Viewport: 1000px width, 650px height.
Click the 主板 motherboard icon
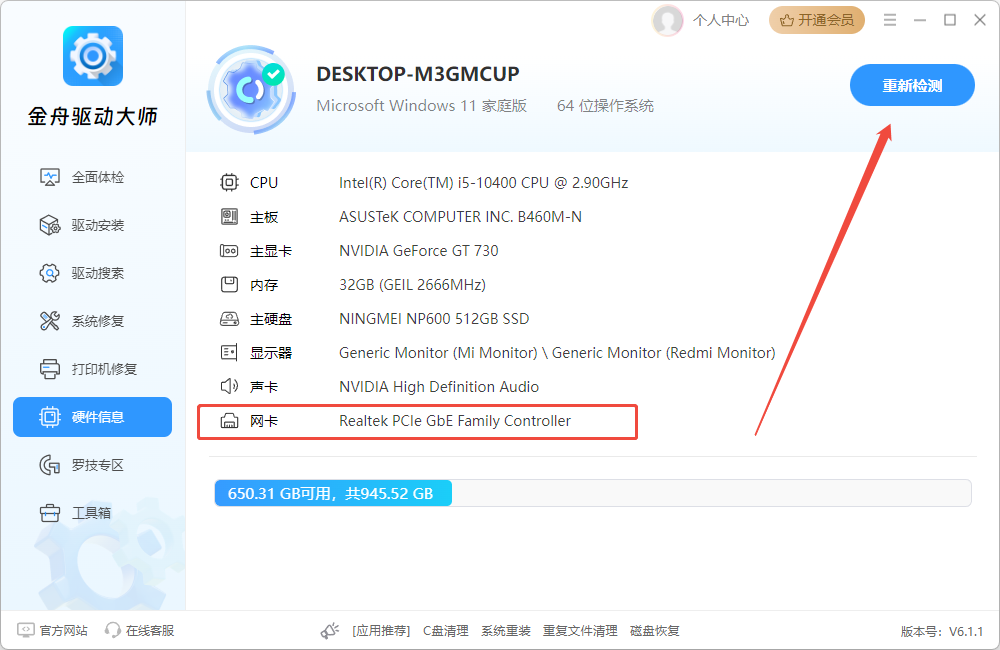(x=229, y=217)
